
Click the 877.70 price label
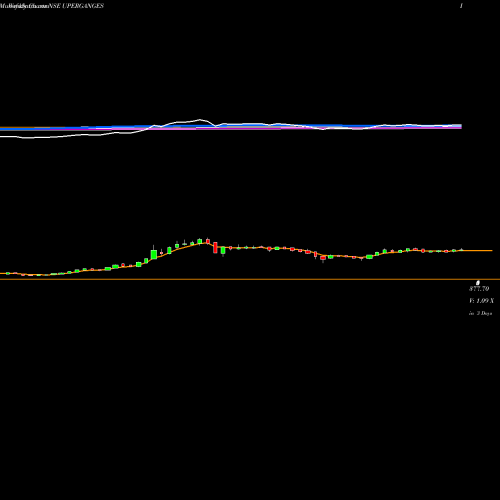pos(479,289)
